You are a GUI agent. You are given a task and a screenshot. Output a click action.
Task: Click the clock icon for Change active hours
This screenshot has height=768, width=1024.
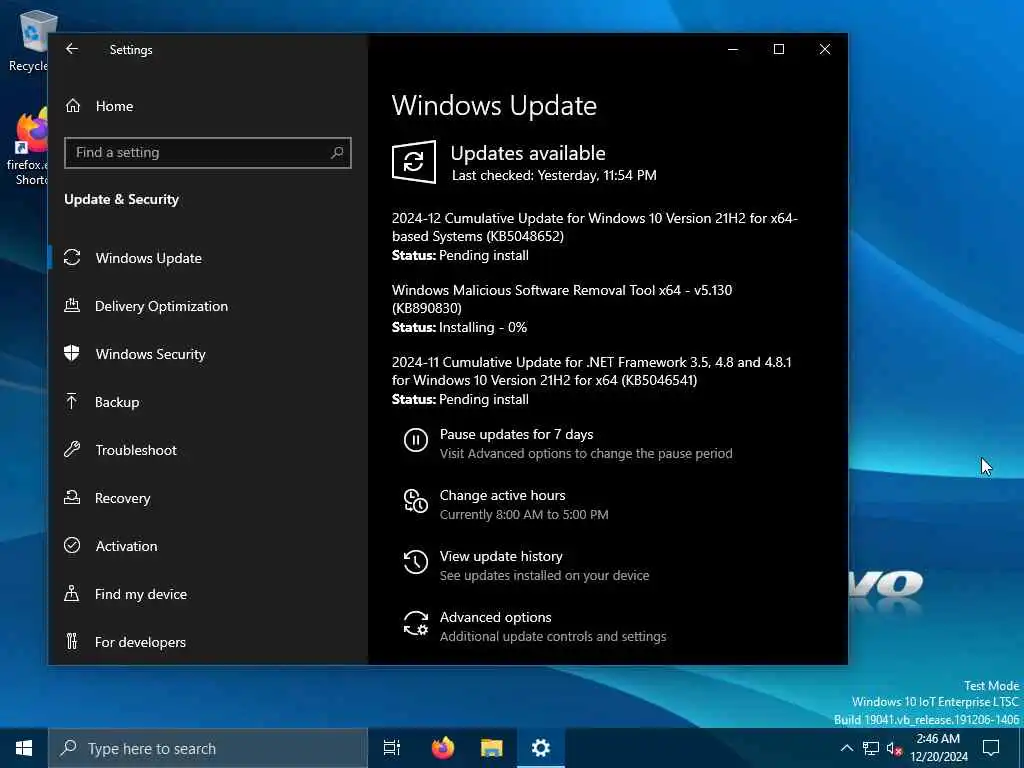click(415, 501)
